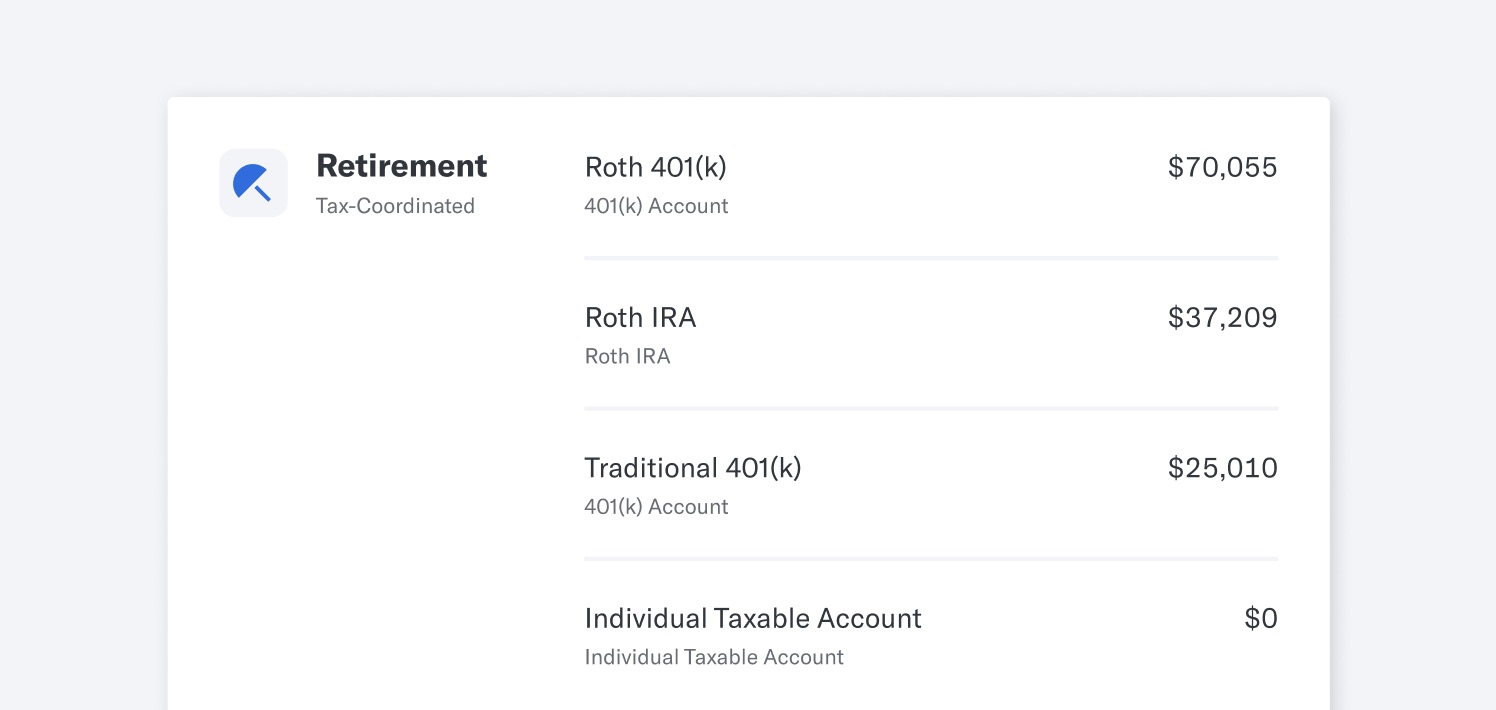The width and height of the screenshot is (1496, 710).
Task: Select the Roth IRA subtype label
Action: (x=627, y=356)
